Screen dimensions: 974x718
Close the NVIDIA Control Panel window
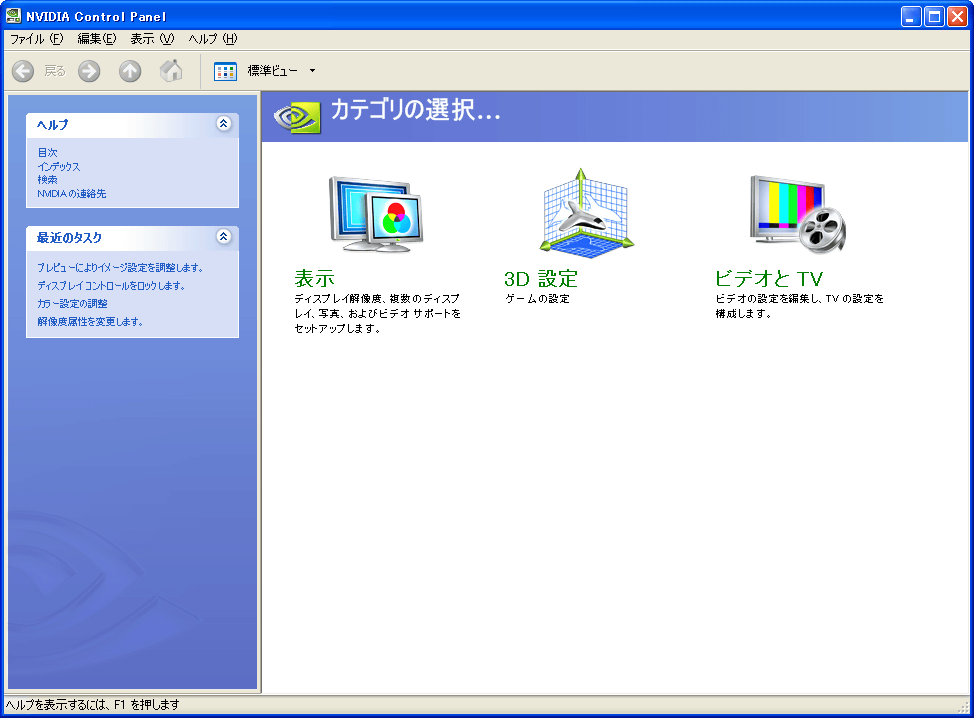coord(957,16)
